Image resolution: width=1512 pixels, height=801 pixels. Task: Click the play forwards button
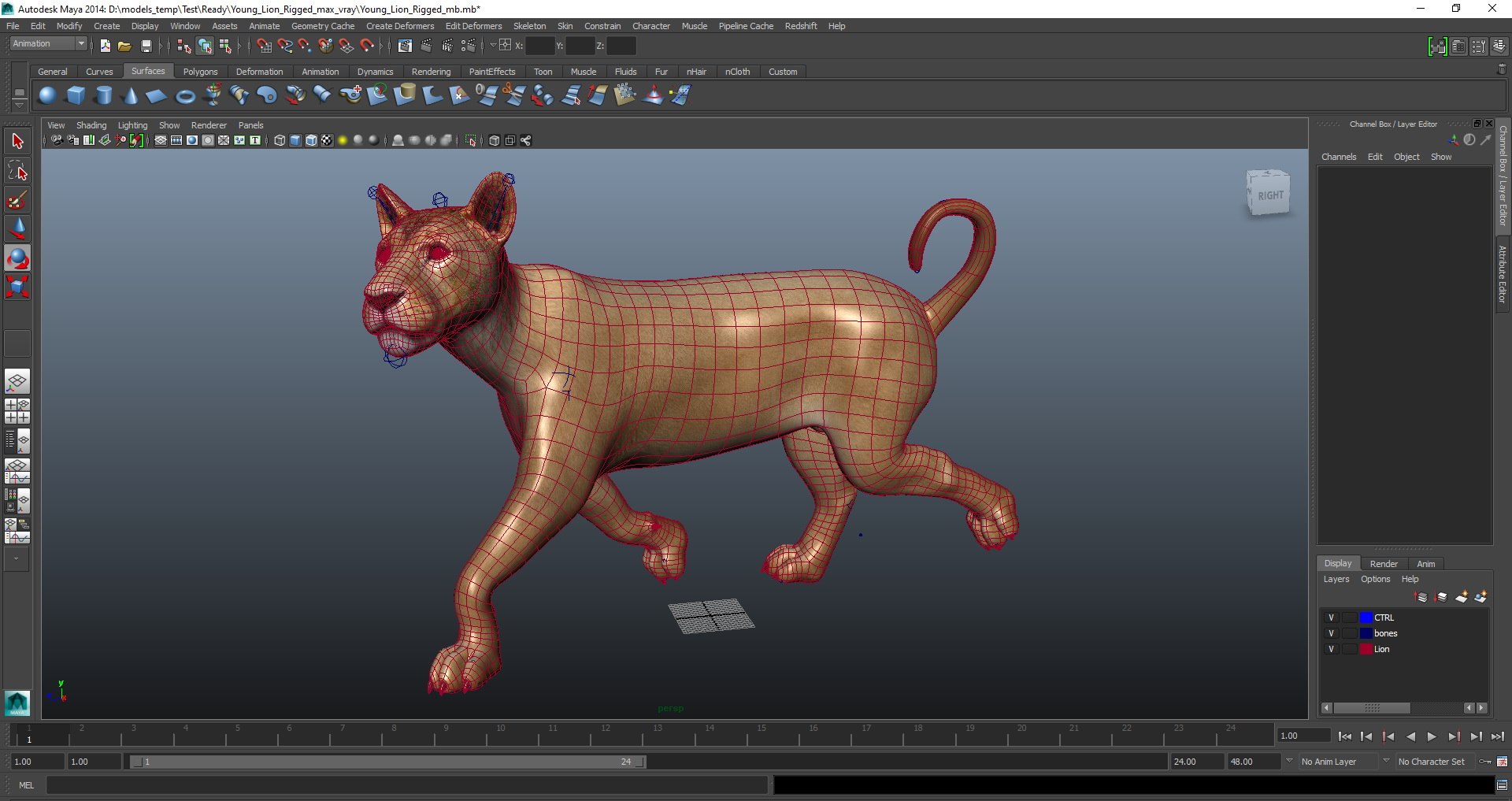point(1432,736)
